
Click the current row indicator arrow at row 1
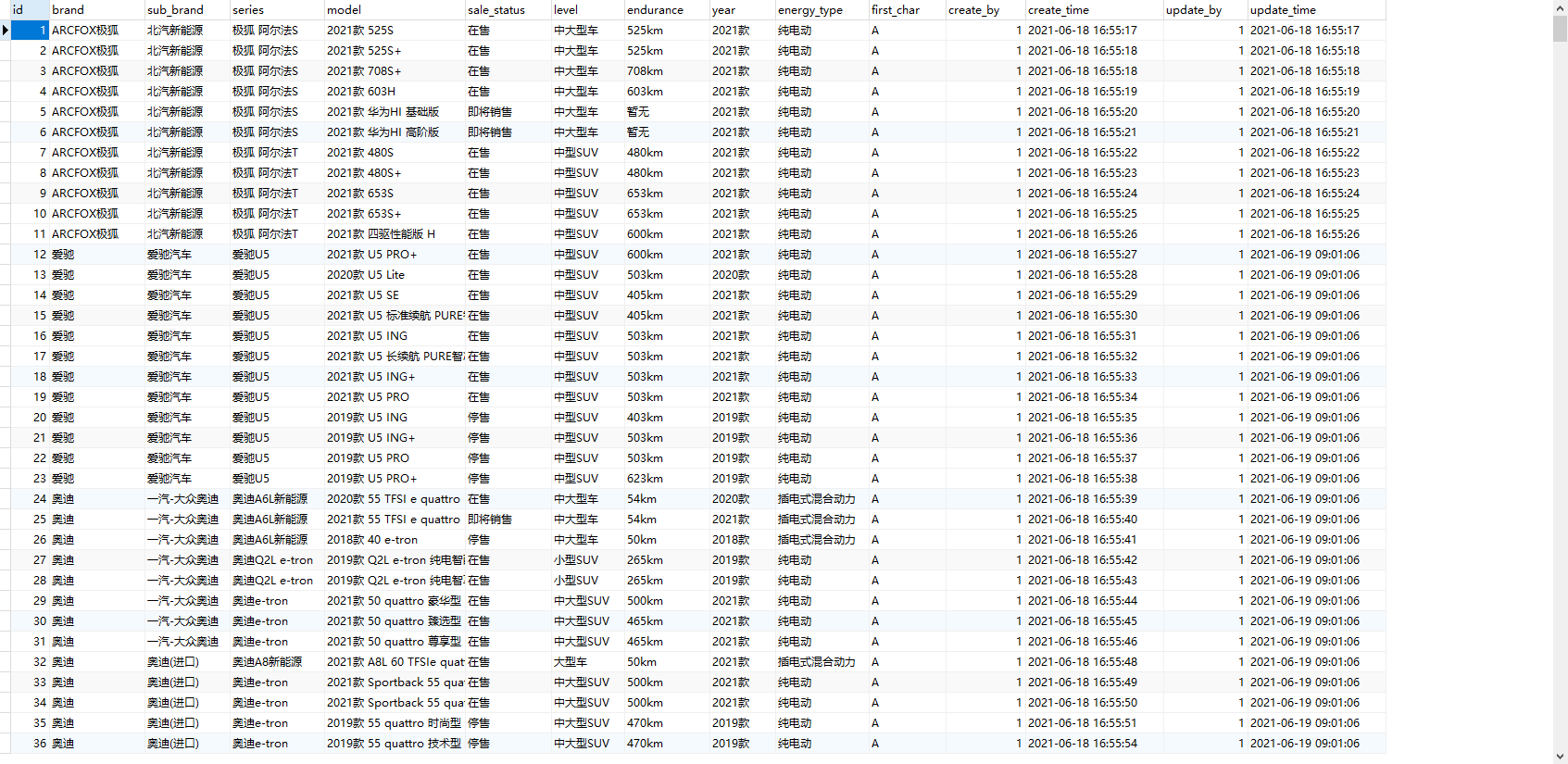(x=6, y=31)
